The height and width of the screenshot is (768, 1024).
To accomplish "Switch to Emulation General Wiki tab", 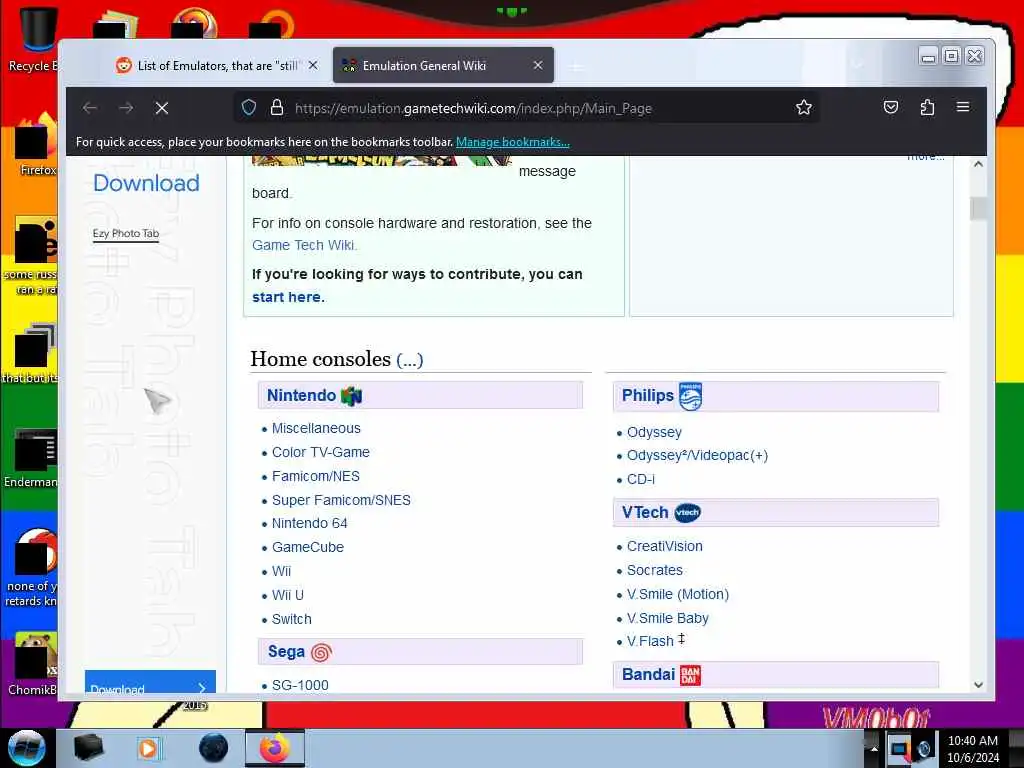I will point(443,66).
